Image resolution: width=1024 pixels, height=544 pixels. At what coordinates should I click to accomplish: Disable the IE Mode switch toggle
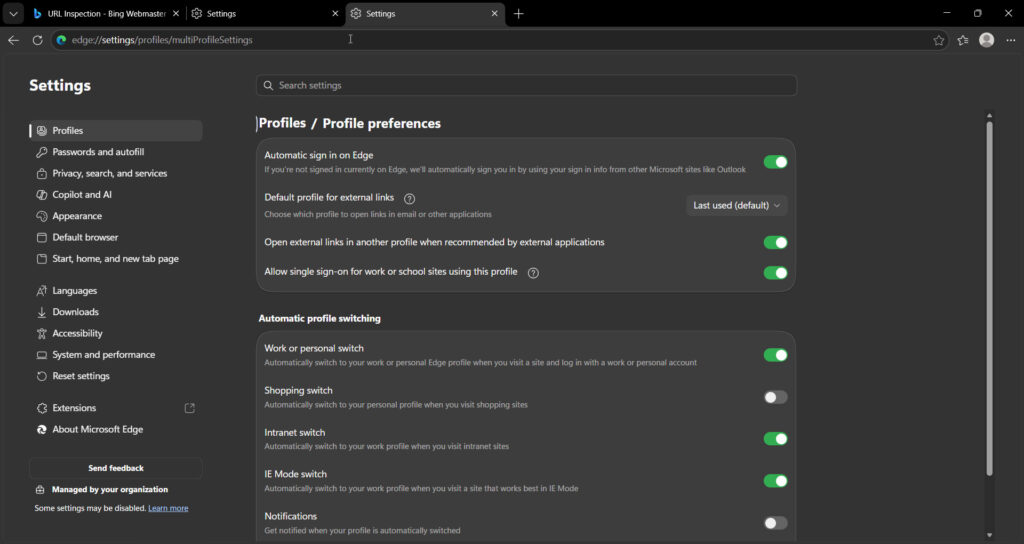pyautogui.click(x=775, y=481)
